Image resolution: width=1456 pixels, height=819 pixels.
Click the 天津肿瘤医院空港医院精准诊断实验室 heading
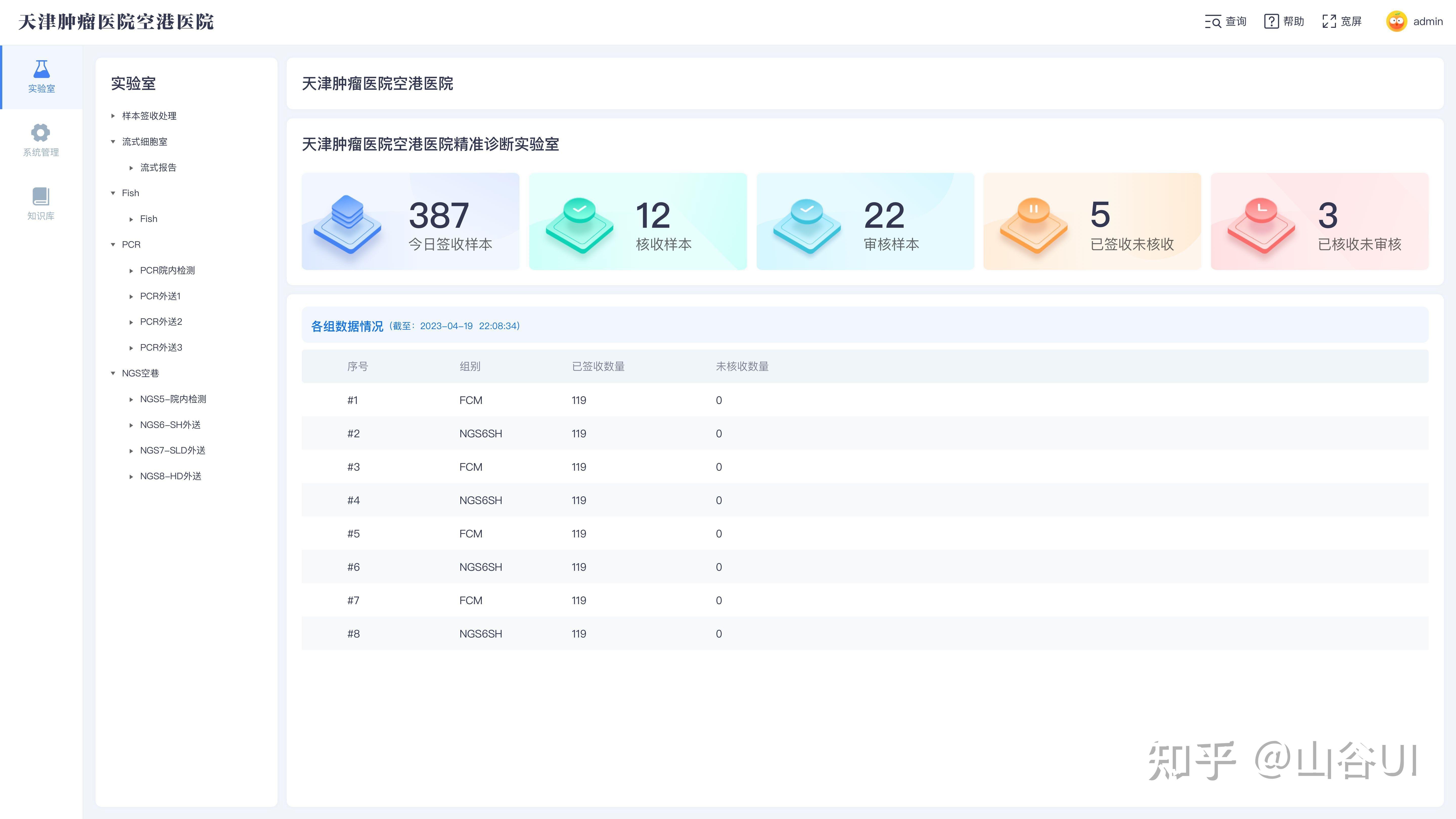point(430,145)
